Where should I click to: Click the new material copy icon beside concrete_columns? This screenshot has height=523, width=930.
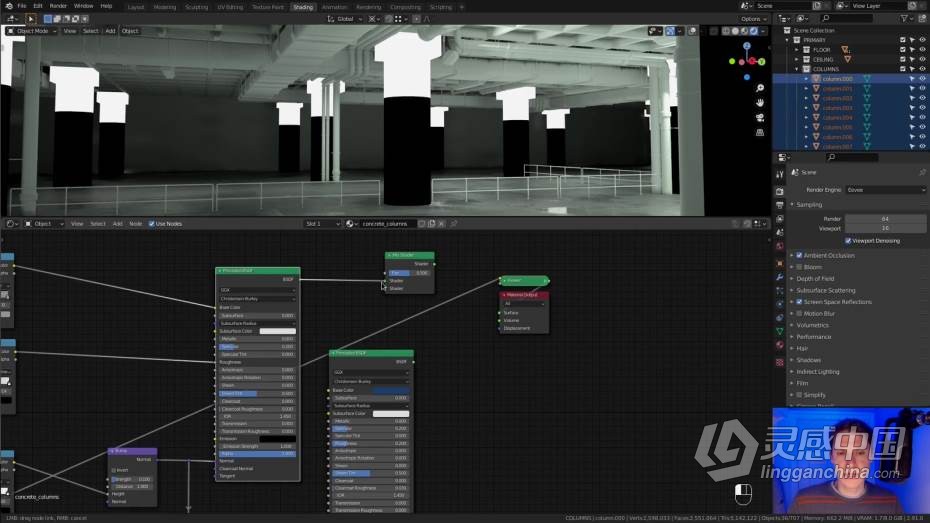pyautogui.click(x=431, y=224)
